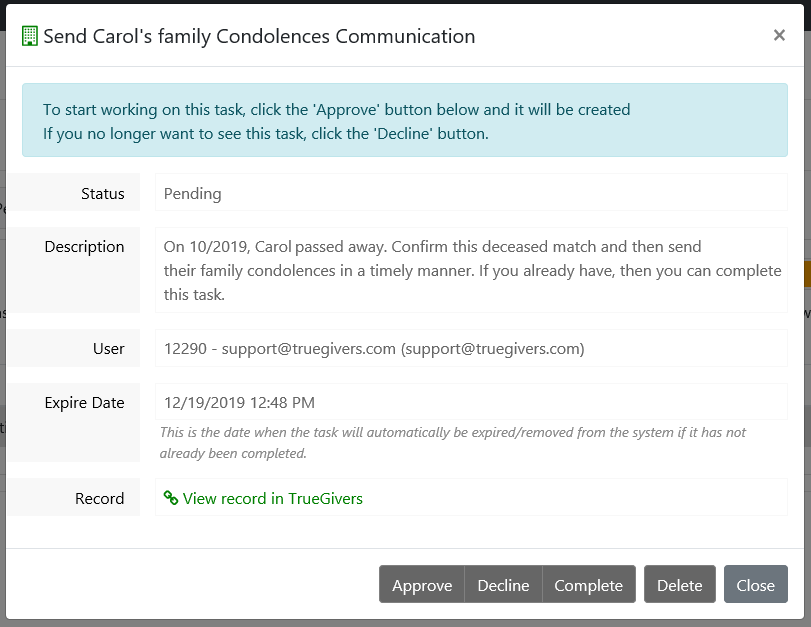Click the Expire Date value 12/19/2019 12:48 PM
Viewport: 811px width, 627px height.
[x=240, y=403]
